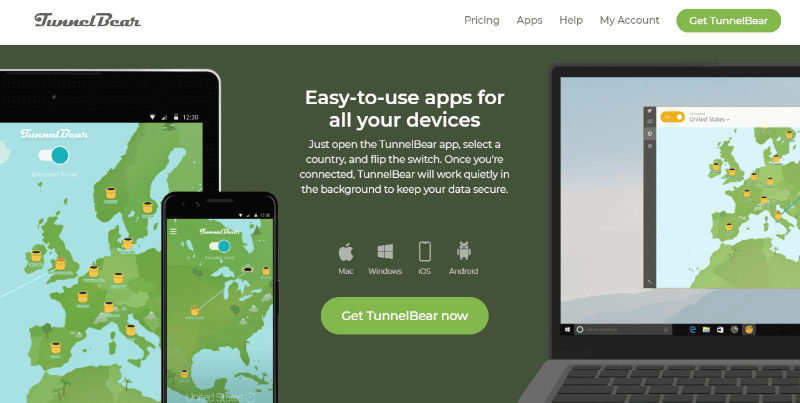Launch Edge browser from the laptop taskbar
The height and width of the screenshot is (403, 800).
pos(692,330)
